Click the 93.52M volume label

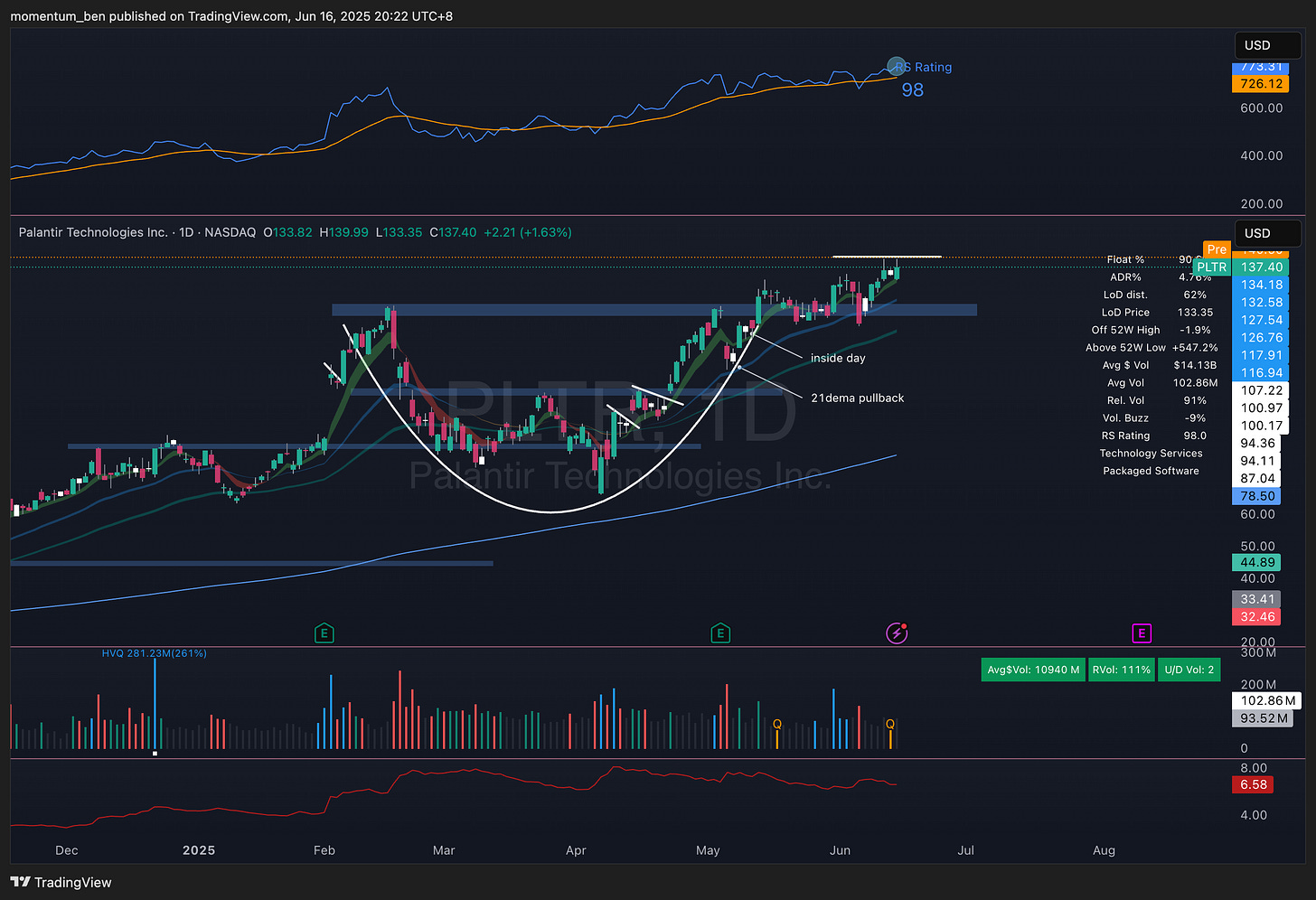pyautogui.click(x=1264, y=718)
